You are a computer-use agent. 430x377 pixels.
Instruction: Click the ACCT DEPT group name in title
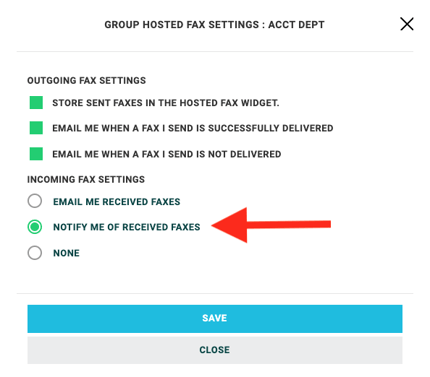click(x=296, y=25)
